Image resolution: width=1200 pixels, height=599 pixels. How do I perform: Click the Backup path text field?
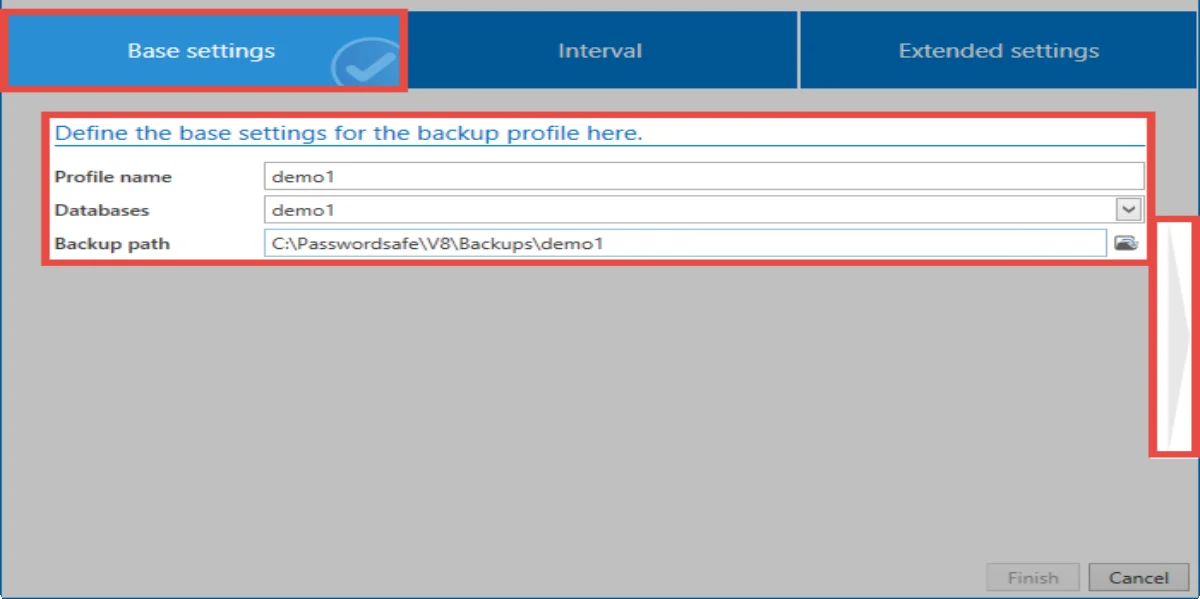coord(685,243)
